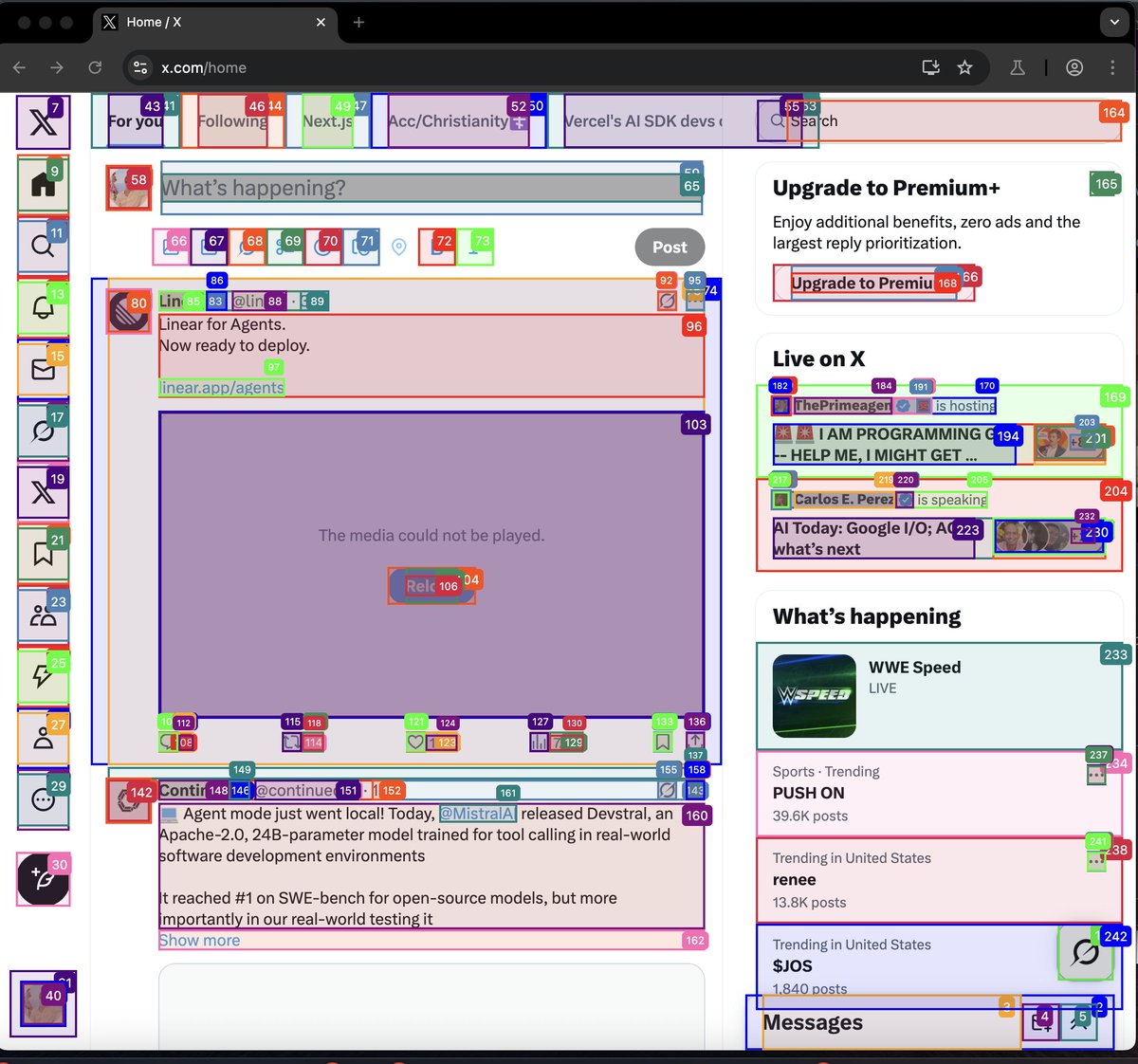Screen dimensions: 1138x1064
Task: Open the PUSH ON trending topic
Action: tap(939, 793)
